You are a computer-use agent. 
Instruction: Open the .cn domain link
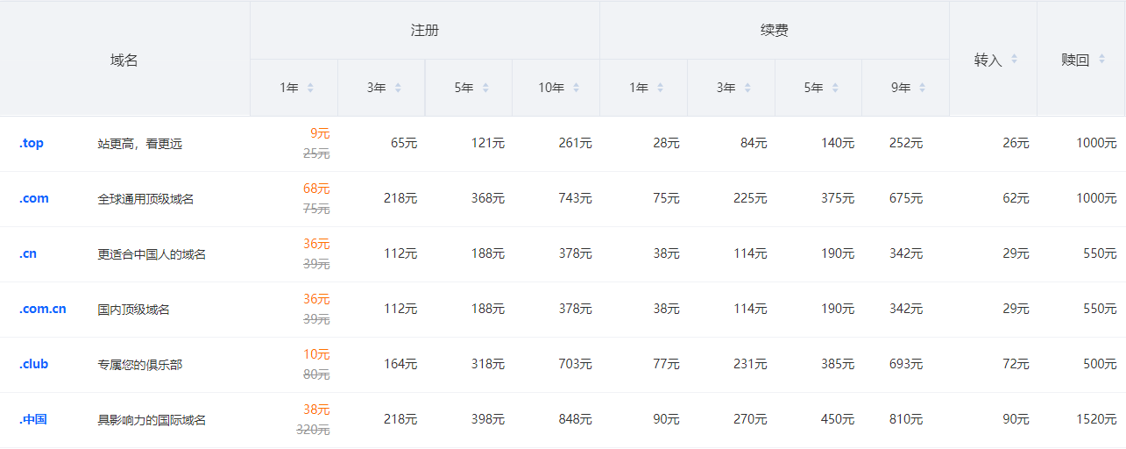pyautogui.click(x=28, y=254)
